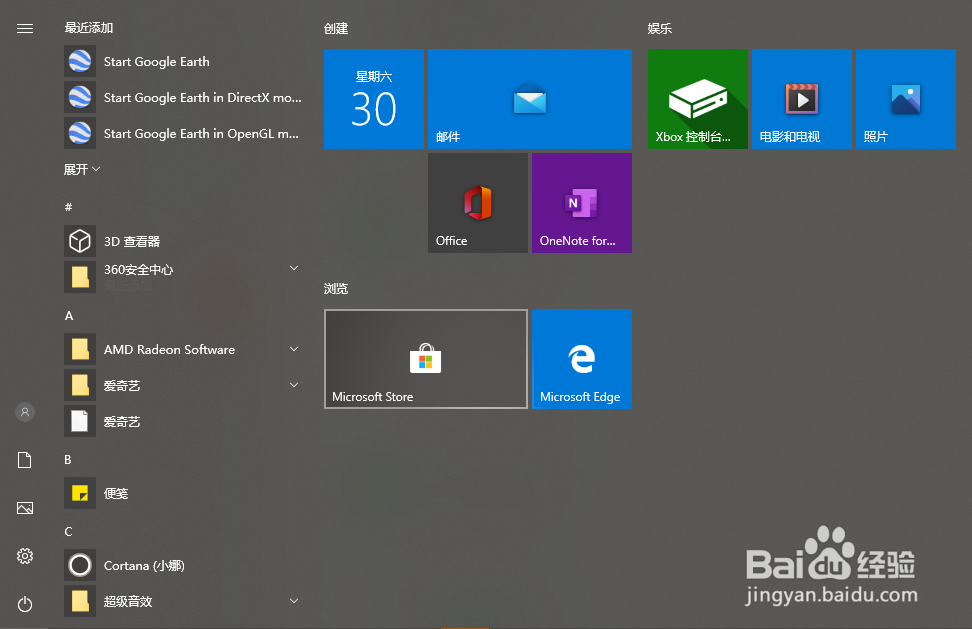Click the 娱乐 tile group title
The width and height of the screenshot is (972, 629).
660,29
